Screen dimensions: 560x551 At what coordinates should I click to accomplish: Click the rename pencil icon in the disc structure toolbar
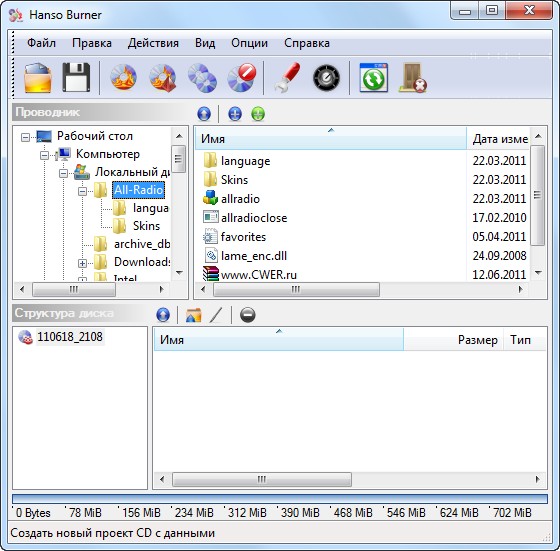(x=216, y=315)
